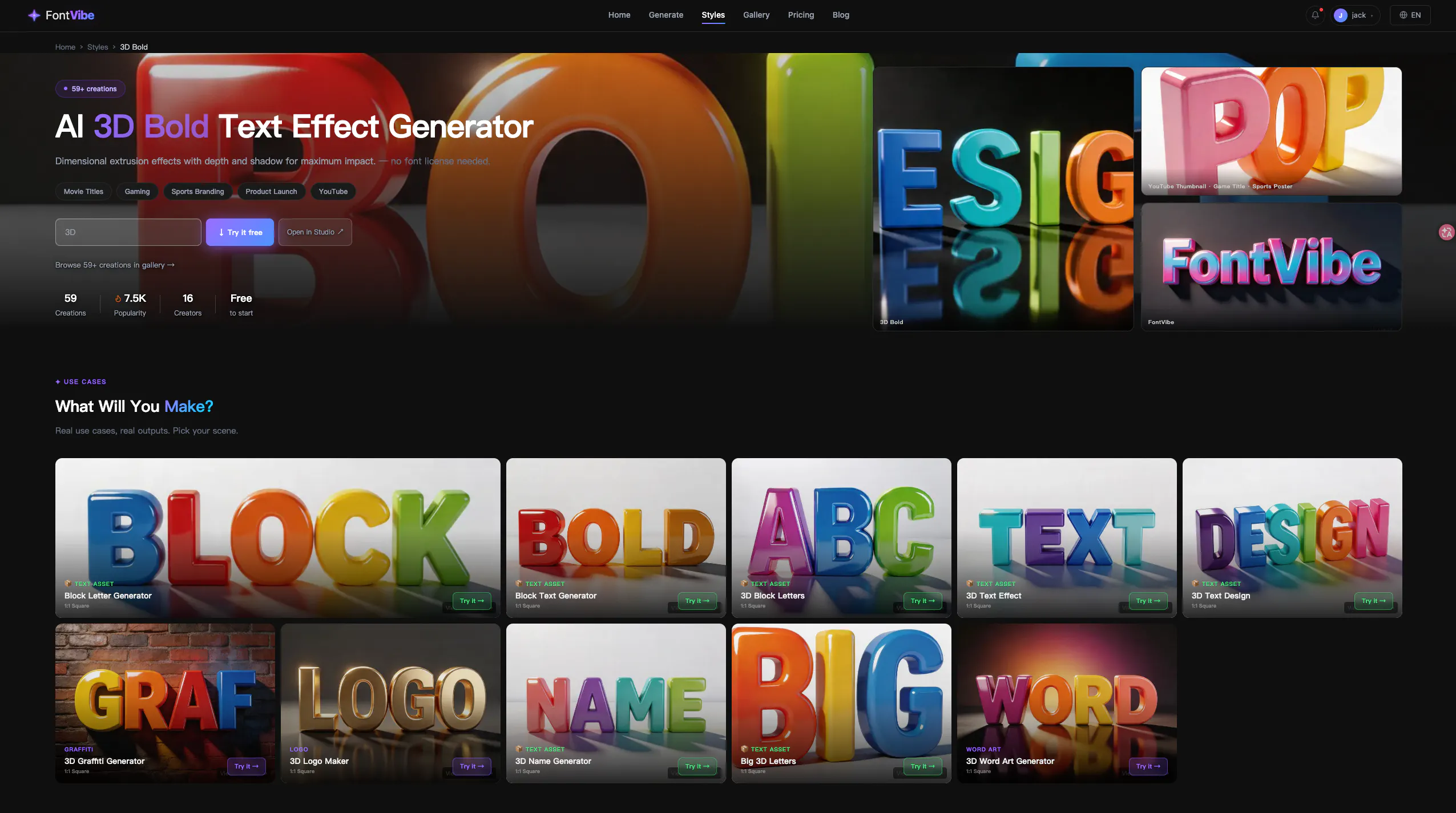
Task: Click the Block Letter Generator title
Action: 108,596
